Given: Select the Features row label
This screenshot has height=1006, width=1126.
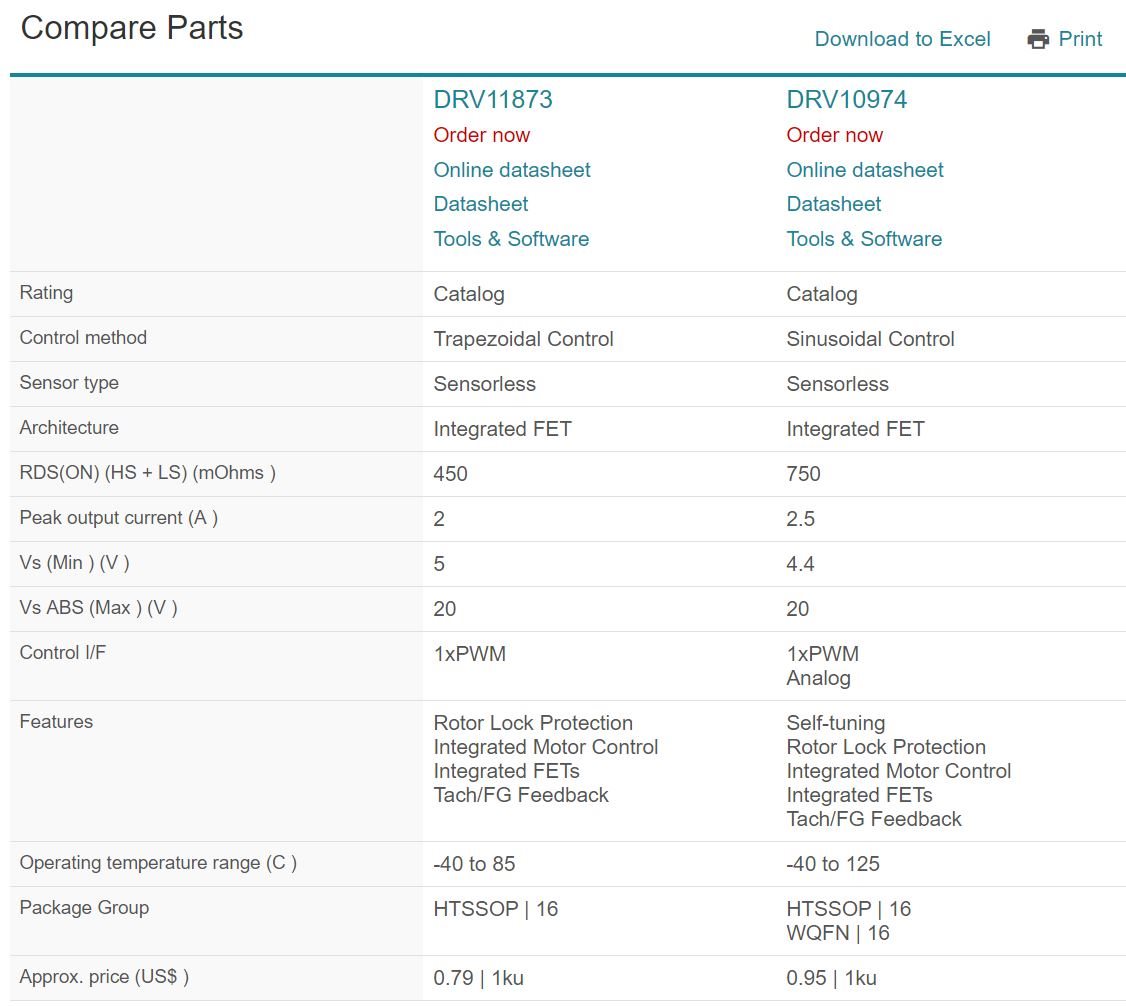Looking at the screenshot, I should tap(56, 722).
